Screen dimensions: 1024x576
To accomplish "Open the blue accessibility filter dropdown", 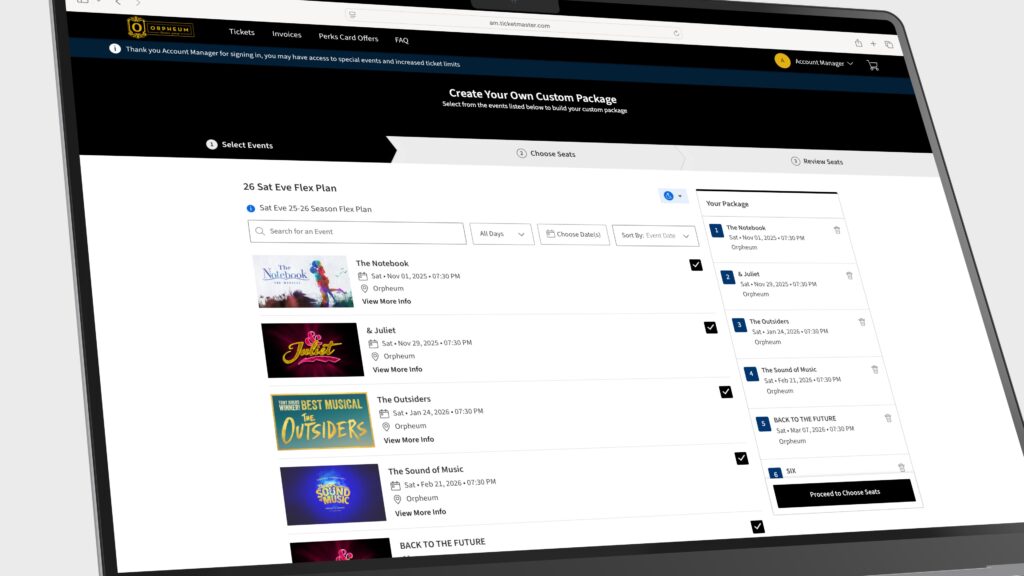I will [x=673, y=196].
